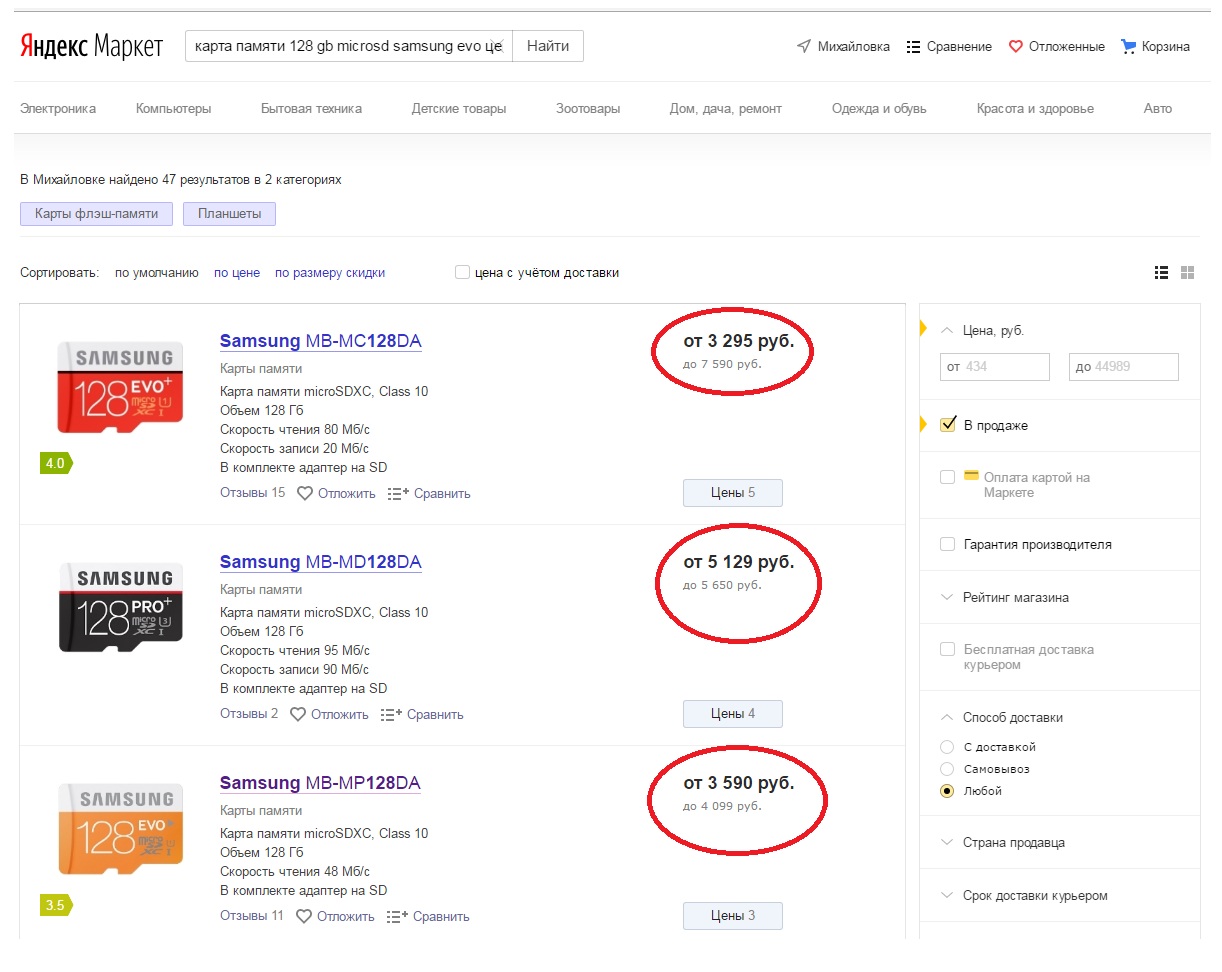The image size is (1222, 972).
Task: Click heart Отложить icon for Samsung MB-MC128DA
Action: coord(305,493)
